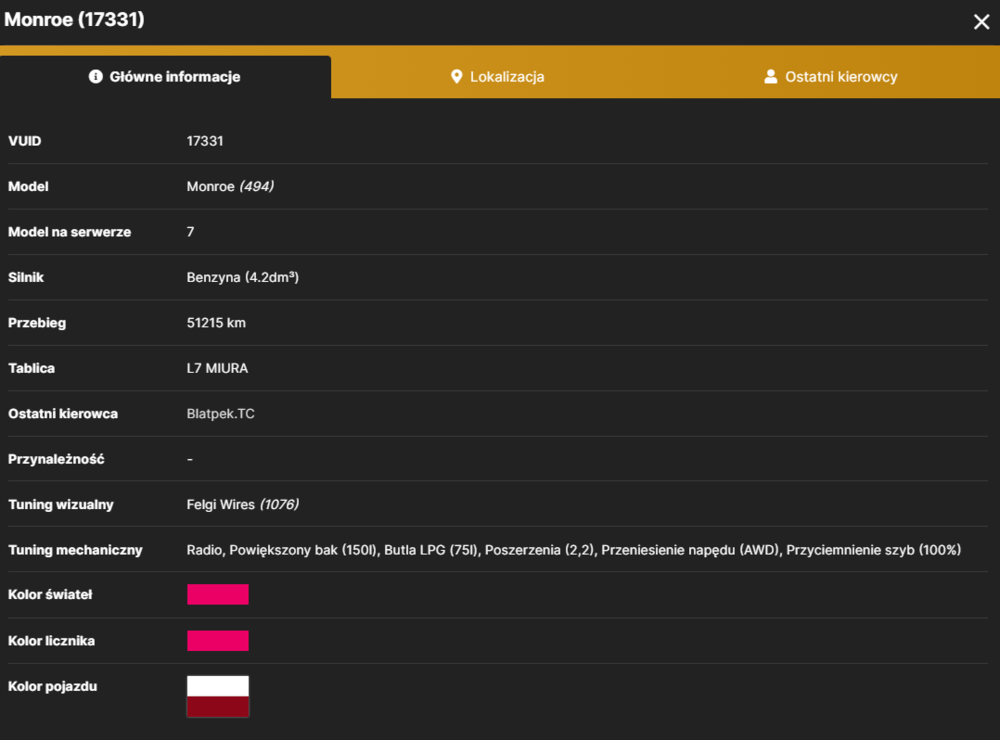Click the Przynależność dash value
The width and height of the screenshot is (1000, 740).
coord(190,459)
